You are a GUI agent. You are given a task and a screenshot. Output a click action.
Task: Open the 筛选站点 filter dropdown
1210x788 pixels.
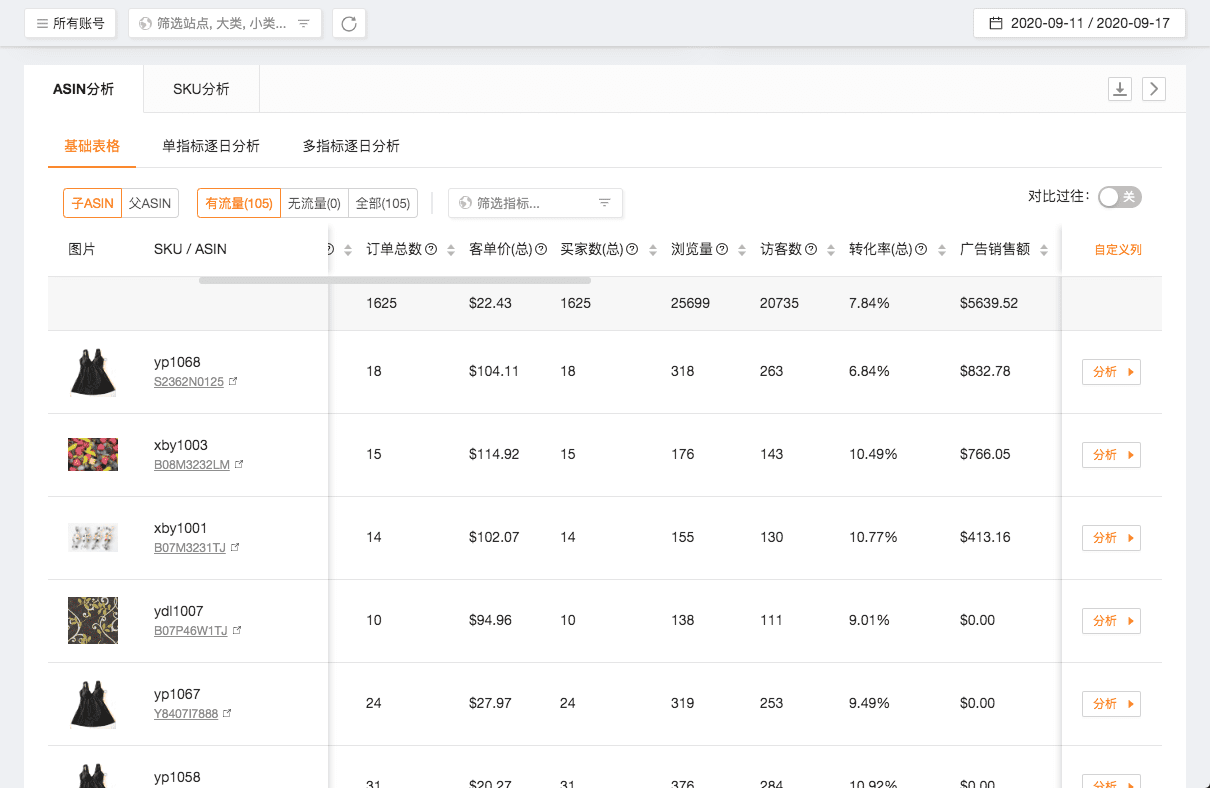pos(225,23)
